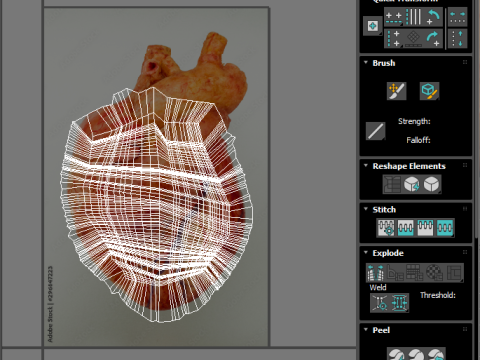
Task: Click Stitch To Average icon
Action: click(406, 228)
